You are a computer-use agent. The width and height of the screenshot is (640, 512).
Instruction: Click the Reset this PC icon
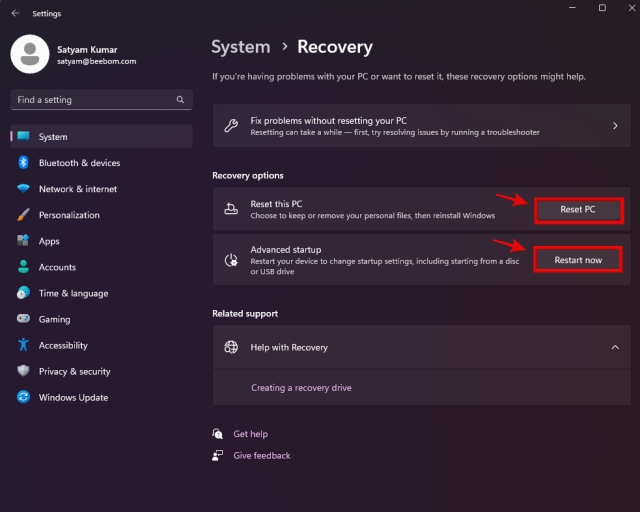(x=231, y=209)
